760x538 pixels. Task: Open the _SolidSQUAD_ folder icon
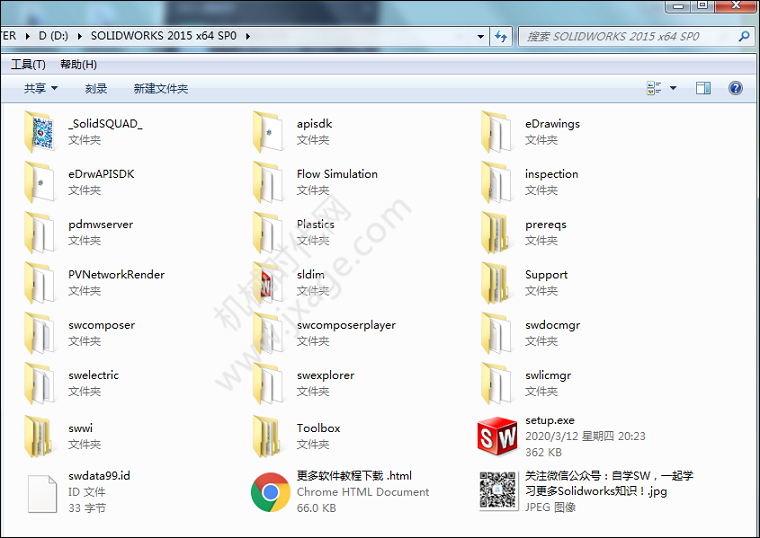tap(39, 132)
